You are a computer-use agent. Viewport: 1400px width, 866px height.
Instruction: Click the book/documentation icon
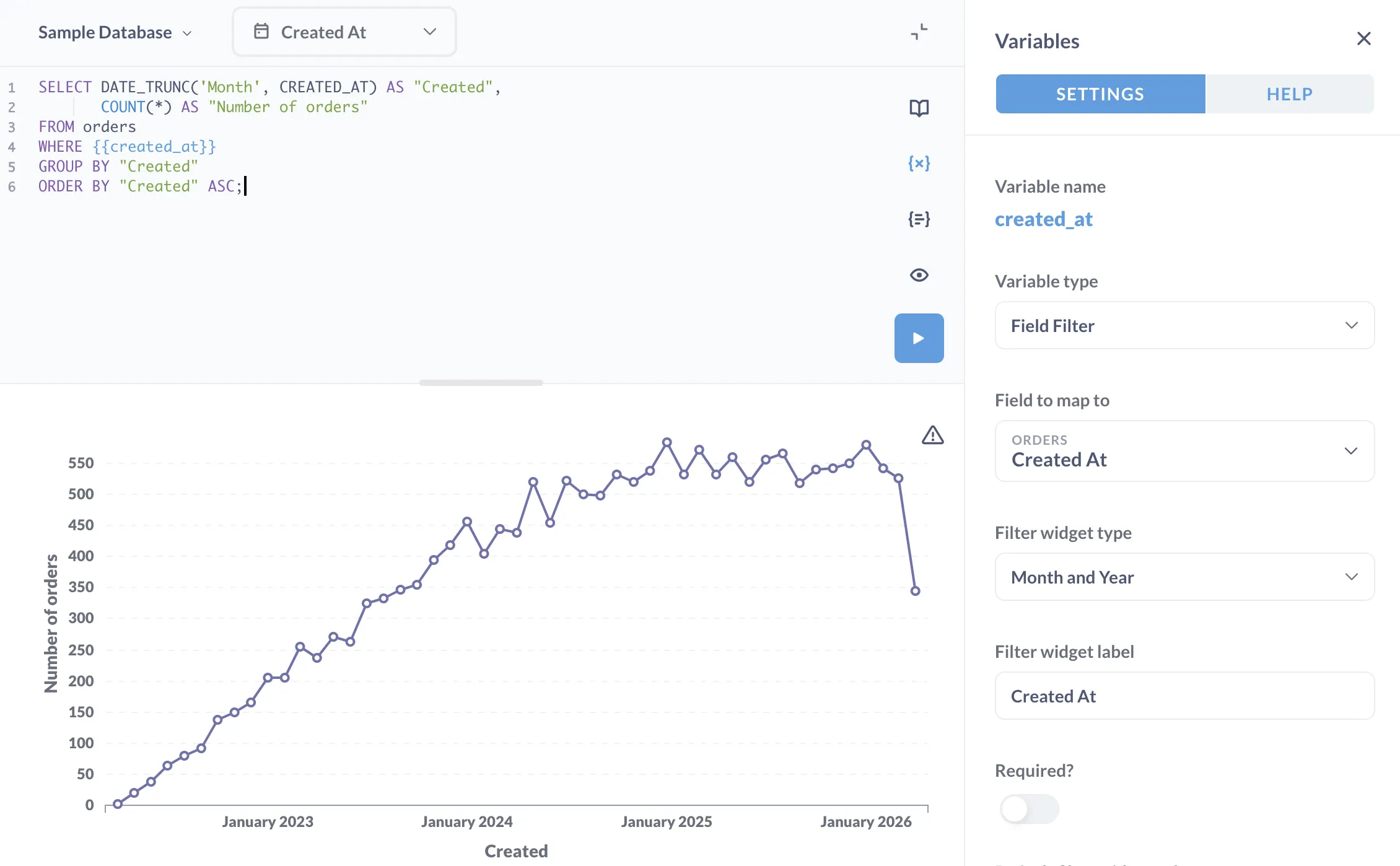click(918, 107)
